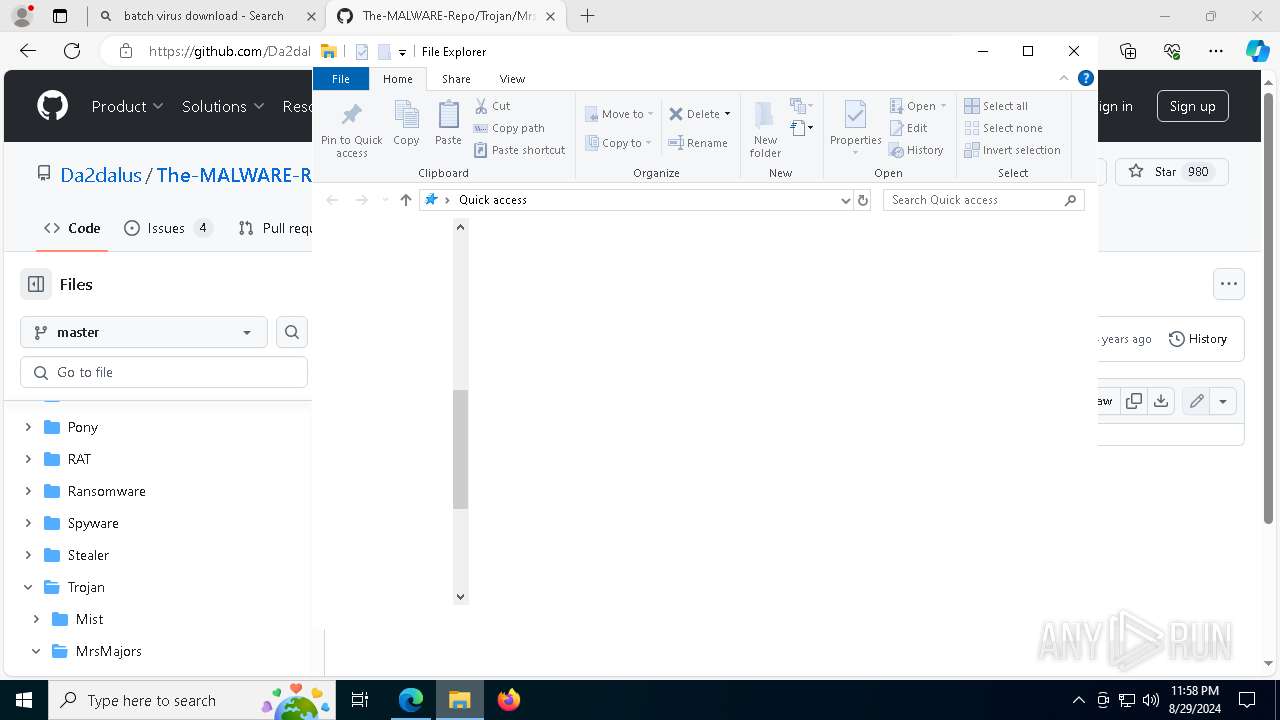
Task: Refresh the Quick access view
Action: point(863,200)
